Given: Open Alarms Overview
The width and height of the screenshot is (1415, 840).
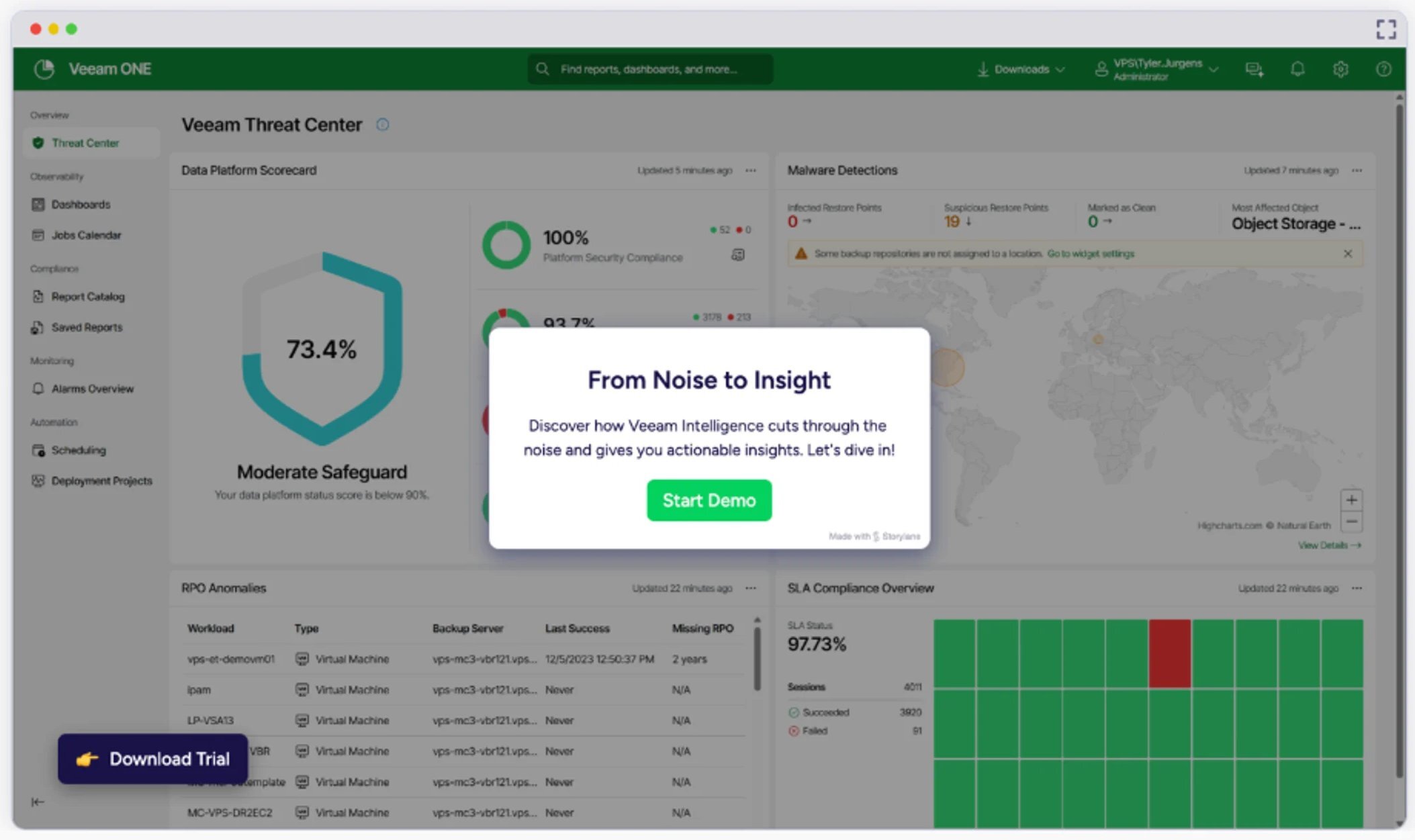Looking at the screenshot, I should (x=91, y=389).
